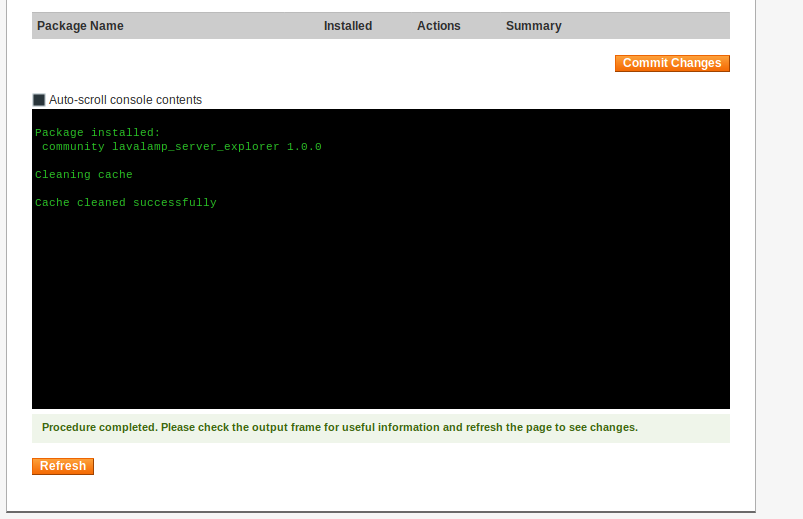This screenshot has height=519, width=803.
Task: Click the 'Cleaning cache' console line
Action: 83,174
